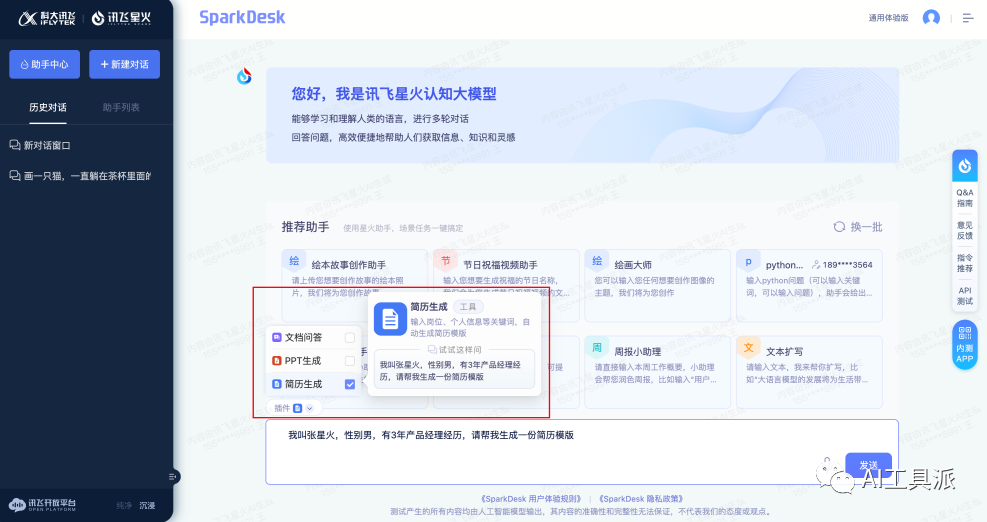
Task: Open the 讯飞开放平台 logo link
Action: click(42, 504)
